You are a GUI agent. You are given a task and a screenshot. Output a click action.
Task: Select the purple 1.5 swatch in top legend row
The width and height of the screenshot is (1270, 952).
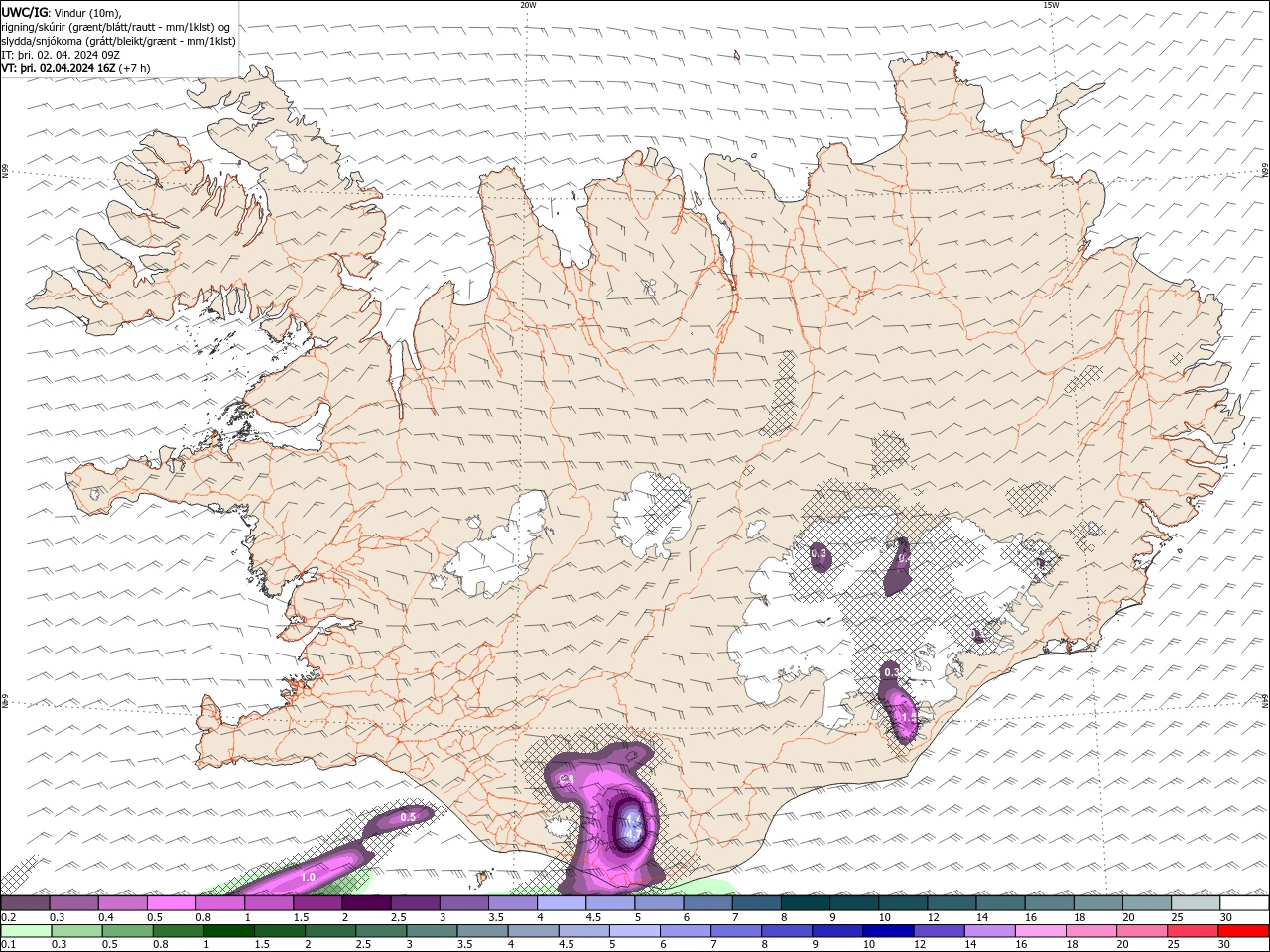pyautogui.click(x=317, y=903)
